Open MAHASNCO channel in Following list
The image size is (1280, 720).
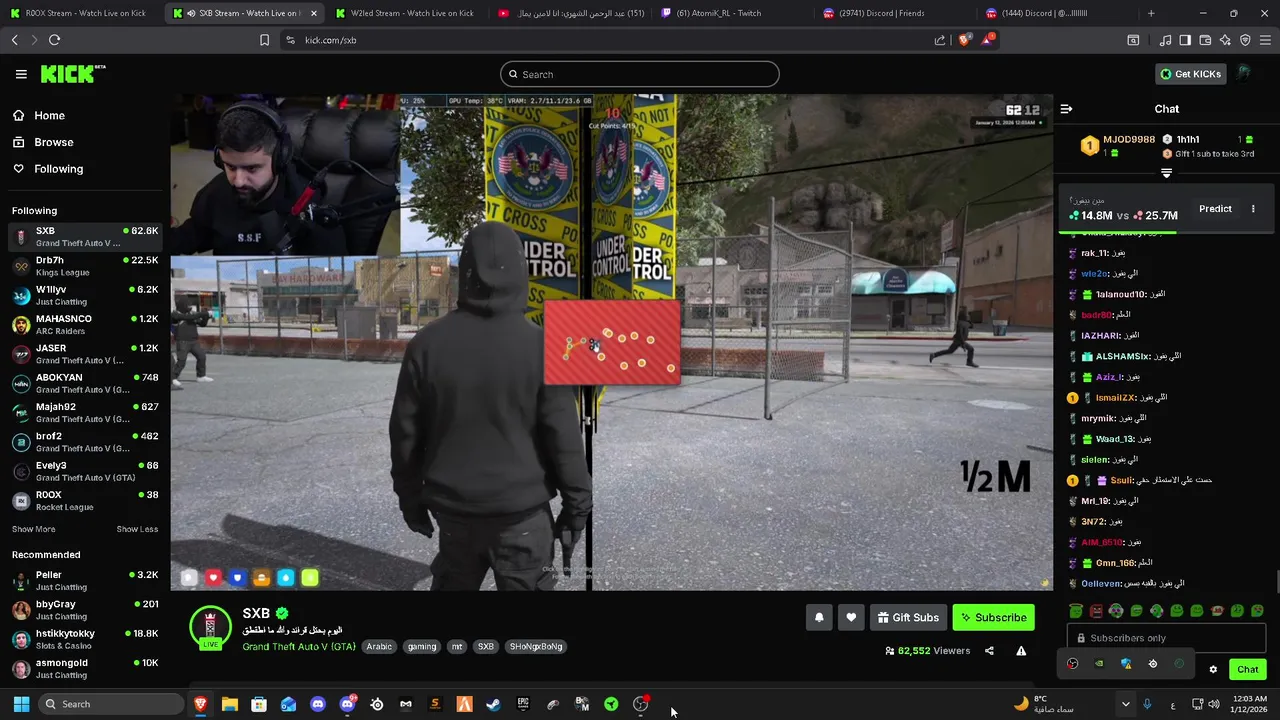point(85,325)
